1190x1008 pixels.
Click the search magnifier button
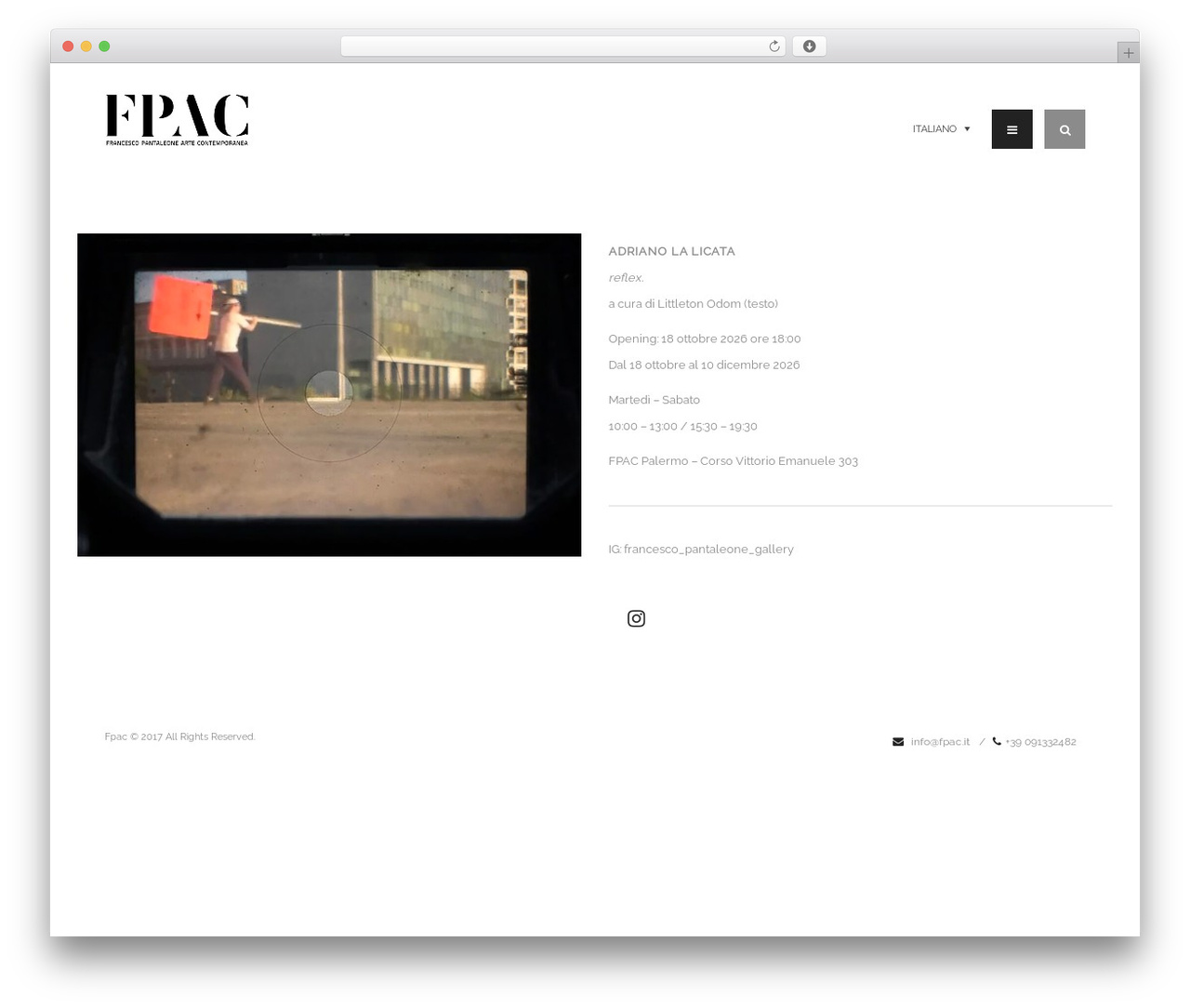1064,129
